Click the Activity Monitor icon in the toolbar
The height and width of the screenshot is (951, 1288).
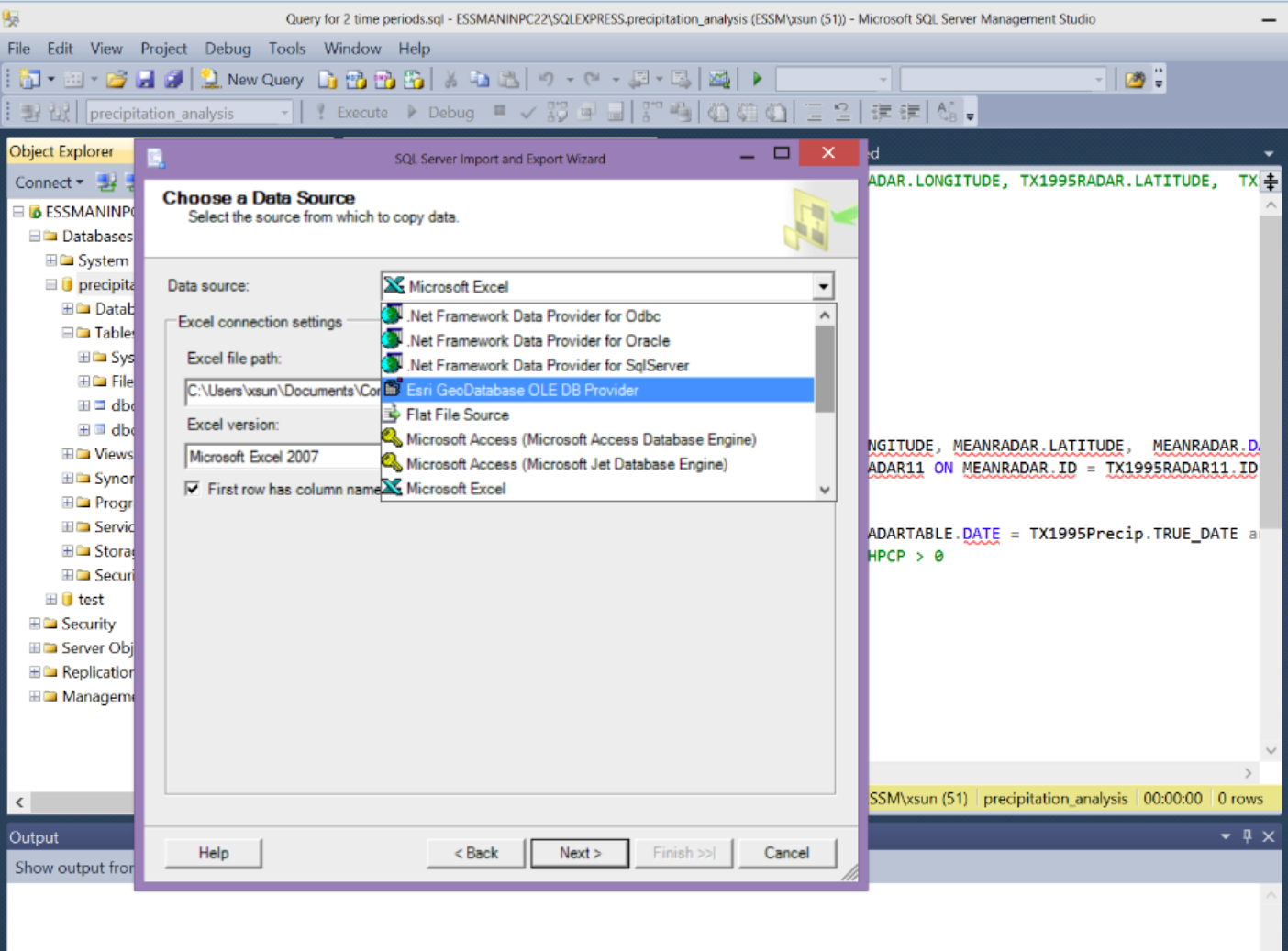click(719, 80)
